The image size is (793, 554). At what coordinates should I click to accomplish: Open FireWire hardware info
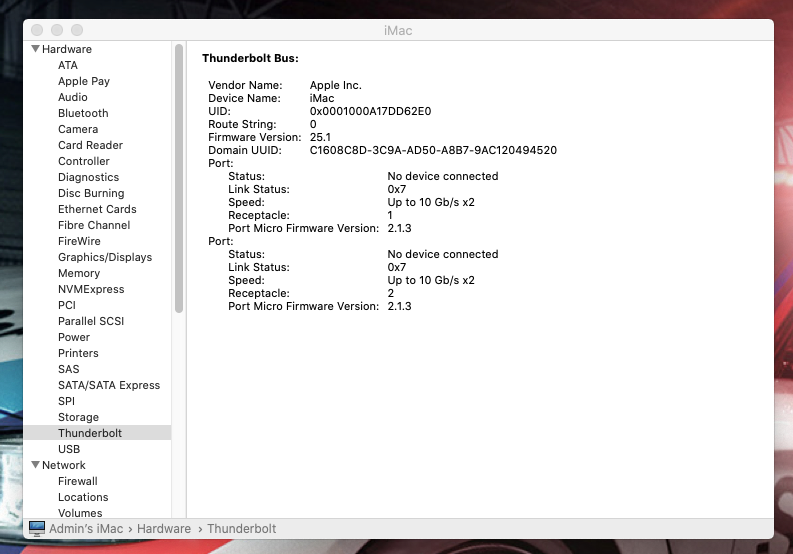pos(79,241)
